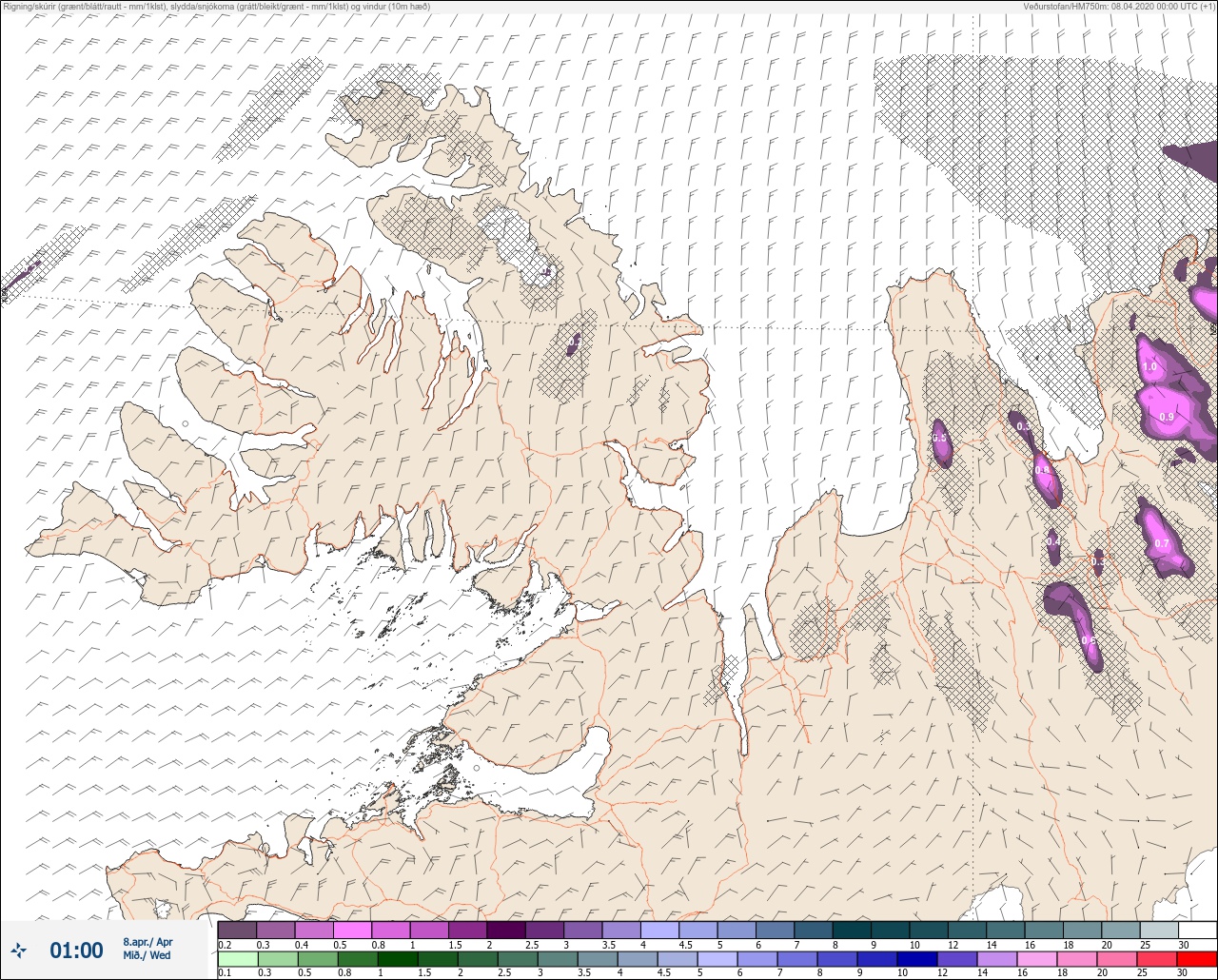The image size is (1218, 980).
Task: Select the dark teal snow swatch starting at 8
Action: 852,930
